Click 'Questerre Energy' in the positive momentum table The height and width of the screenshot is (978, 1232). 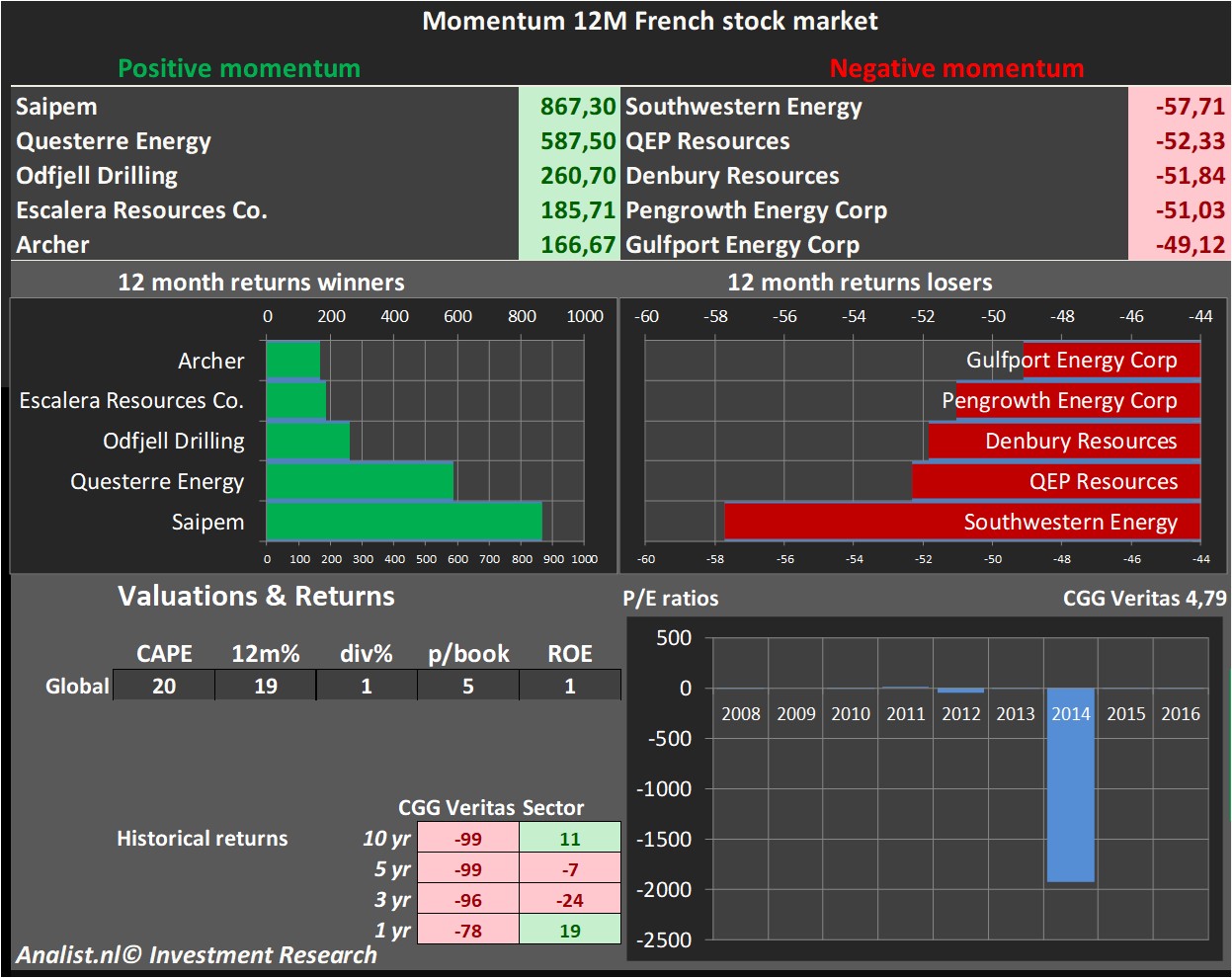(114, 141)
